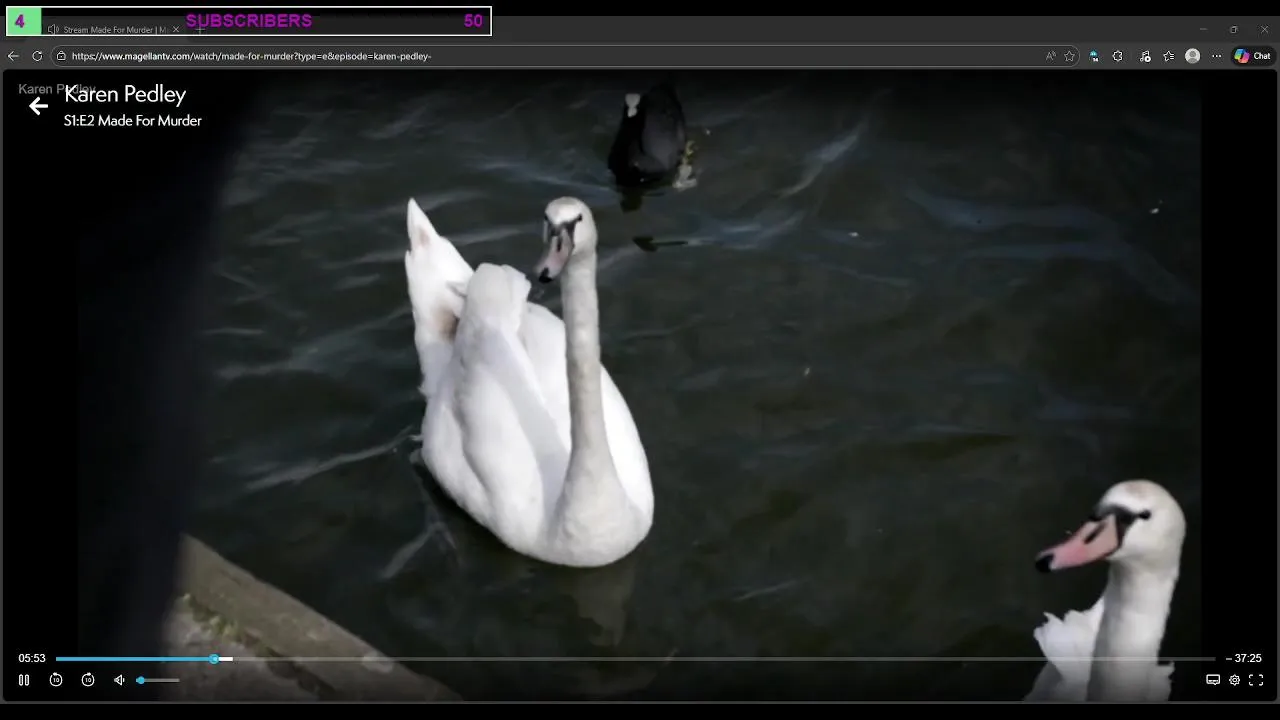View site information lock icon
Image resolution: width=1280 pixels, height=720 pixels.
61,56
